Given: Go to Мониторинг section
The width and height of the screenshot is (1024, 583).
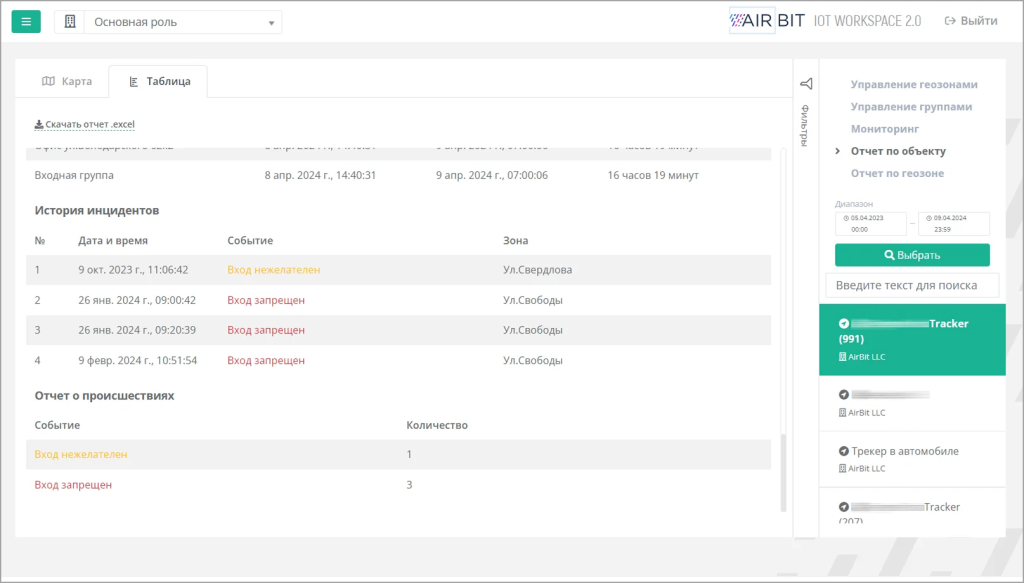Looking at the screenshot, I should (885, 129).
